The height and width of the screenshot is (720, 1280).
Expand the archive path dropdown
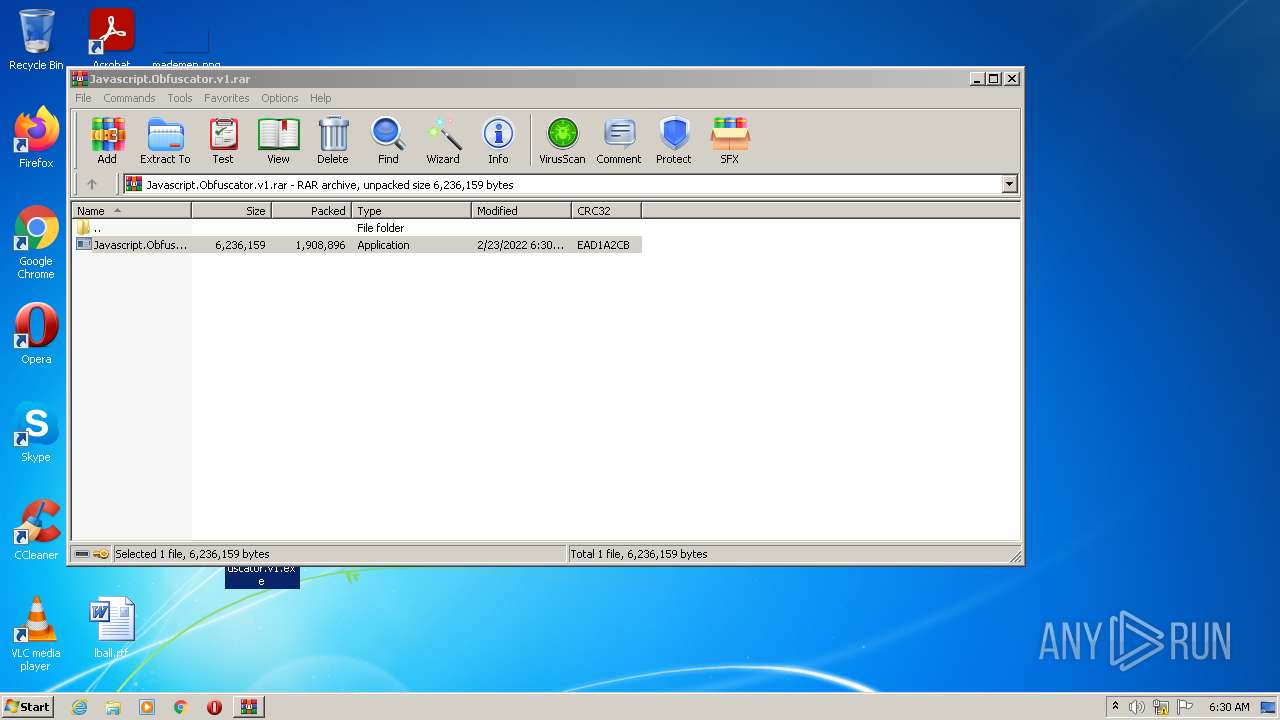(1009, 184)
